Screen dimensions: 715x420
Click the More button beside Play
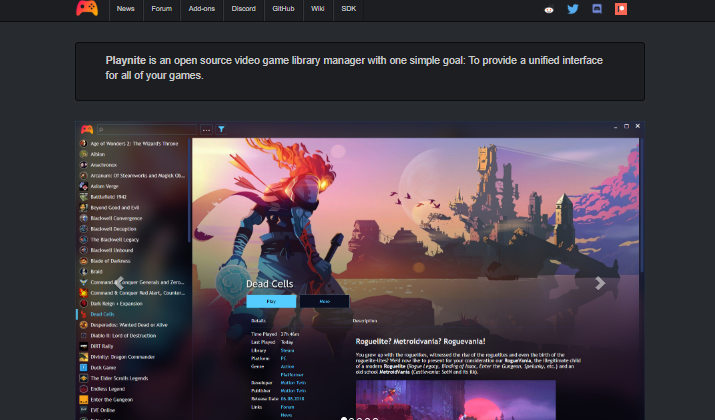[324, 301]
